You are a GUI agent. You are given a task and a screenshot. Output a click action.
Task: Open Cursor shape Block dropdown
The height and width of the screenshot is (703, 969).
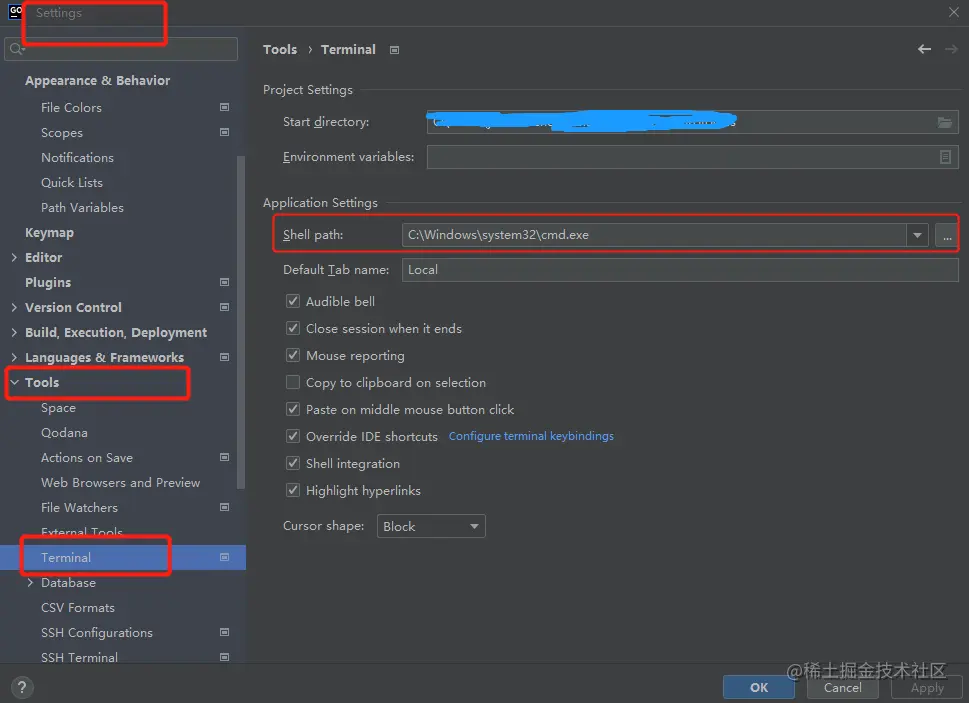tap(431, 526)
